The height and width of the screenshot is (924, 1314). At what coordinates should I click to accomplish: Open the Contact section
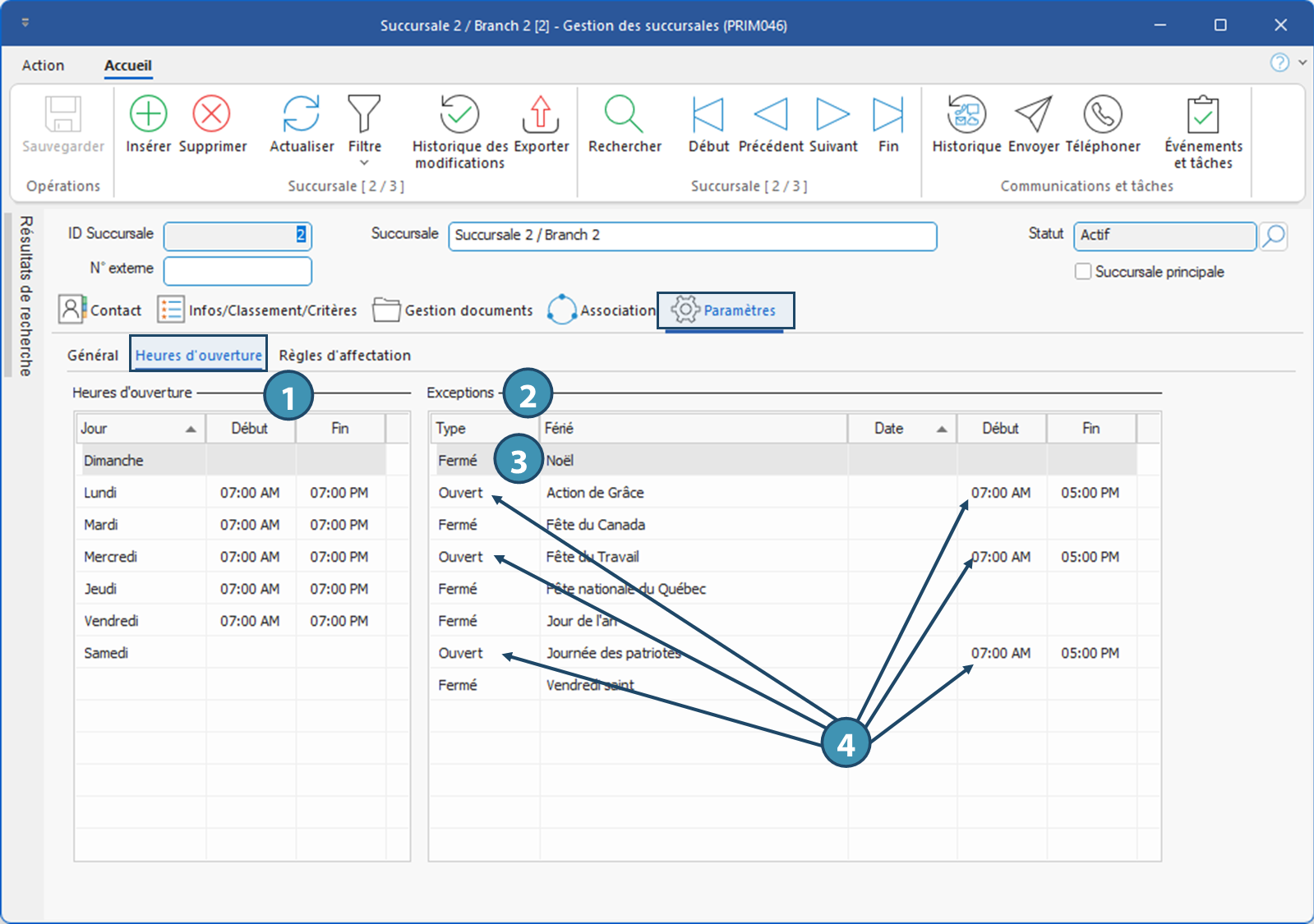[100, 310]
